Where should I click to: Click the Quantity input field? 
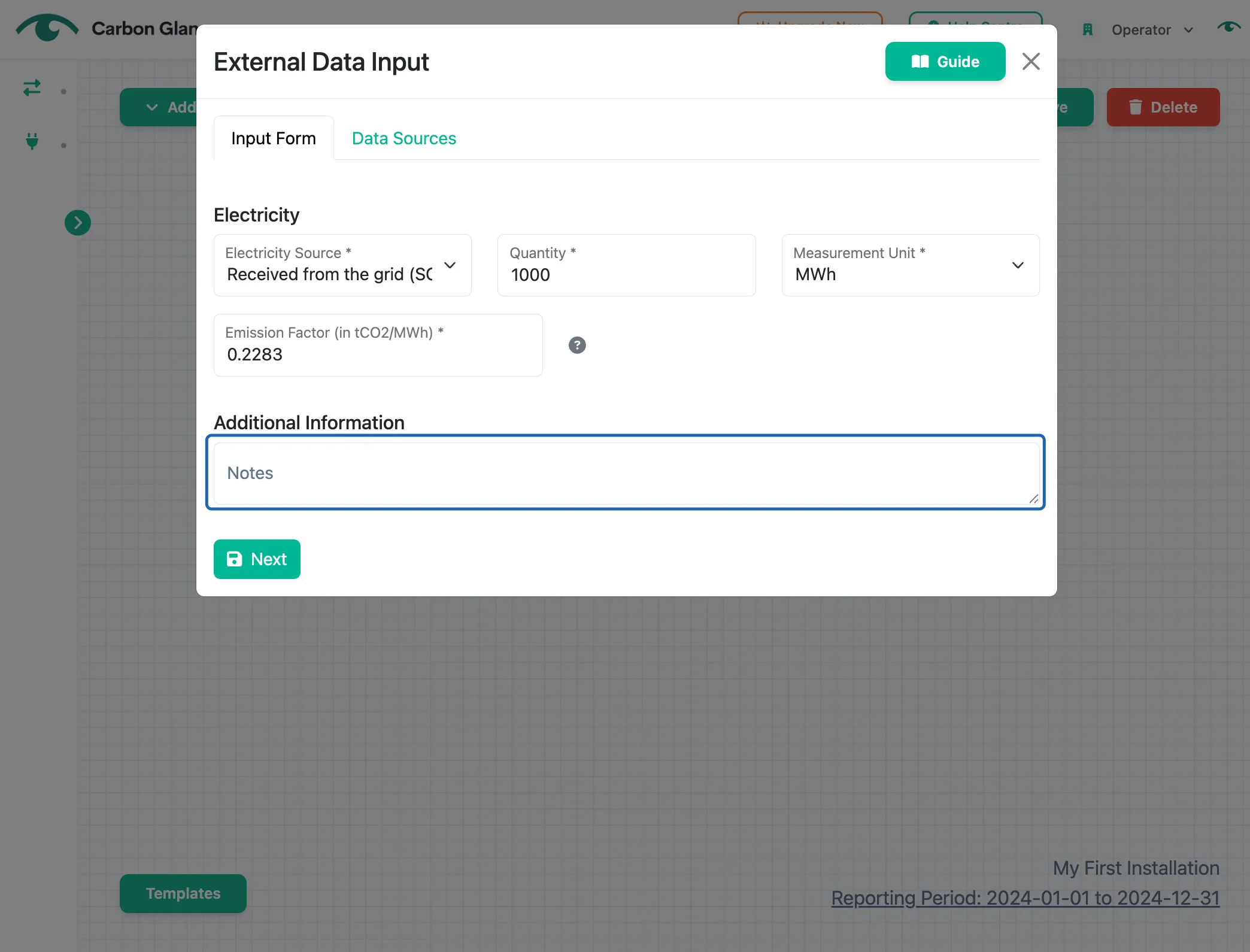click(x=626, y=265)
